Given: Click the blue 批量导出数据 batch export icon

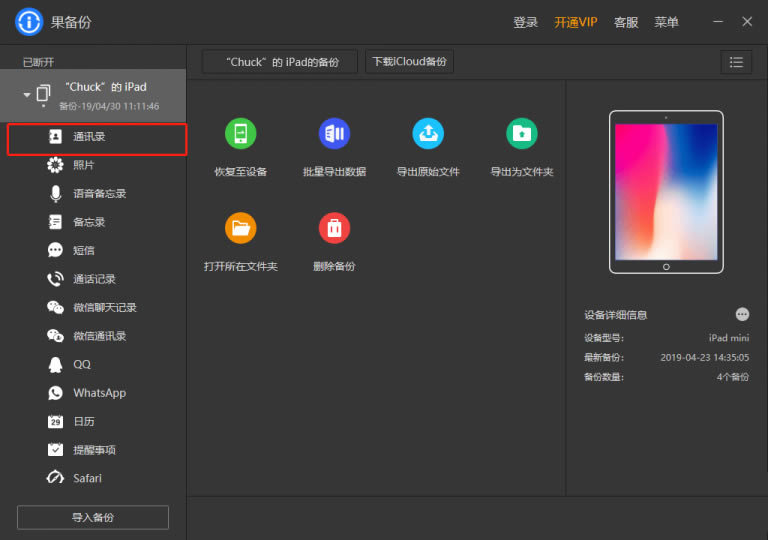Looking at the screenshot, I should click(x=334, y=134).
